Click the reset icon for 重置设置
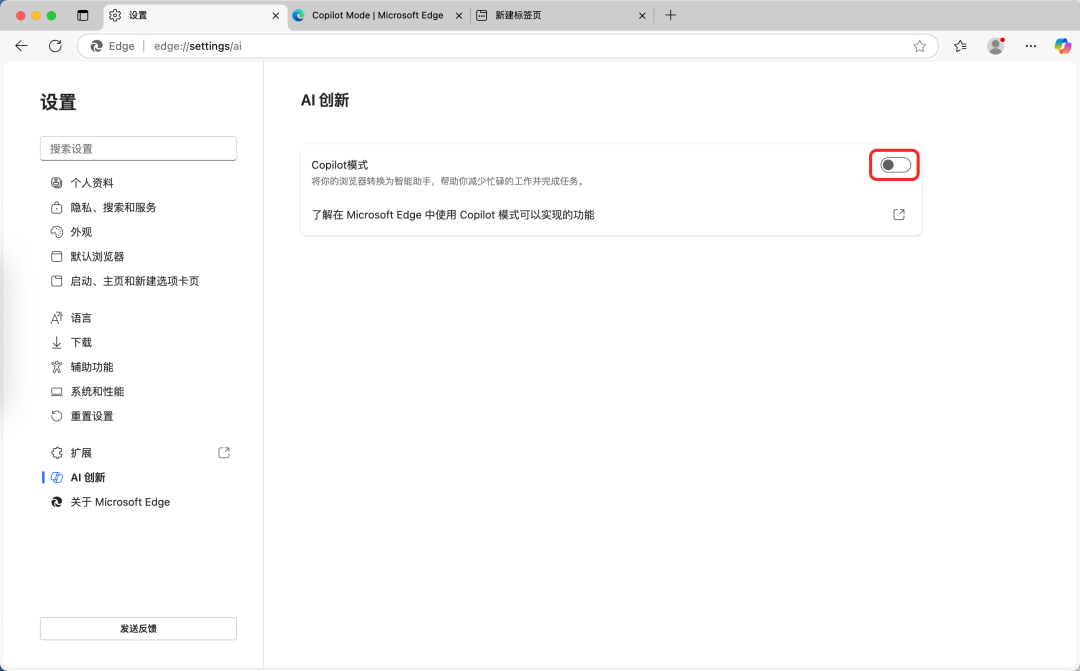This screenshot has width=1080, height=671. pyautogui.click(x=56, y=416)
